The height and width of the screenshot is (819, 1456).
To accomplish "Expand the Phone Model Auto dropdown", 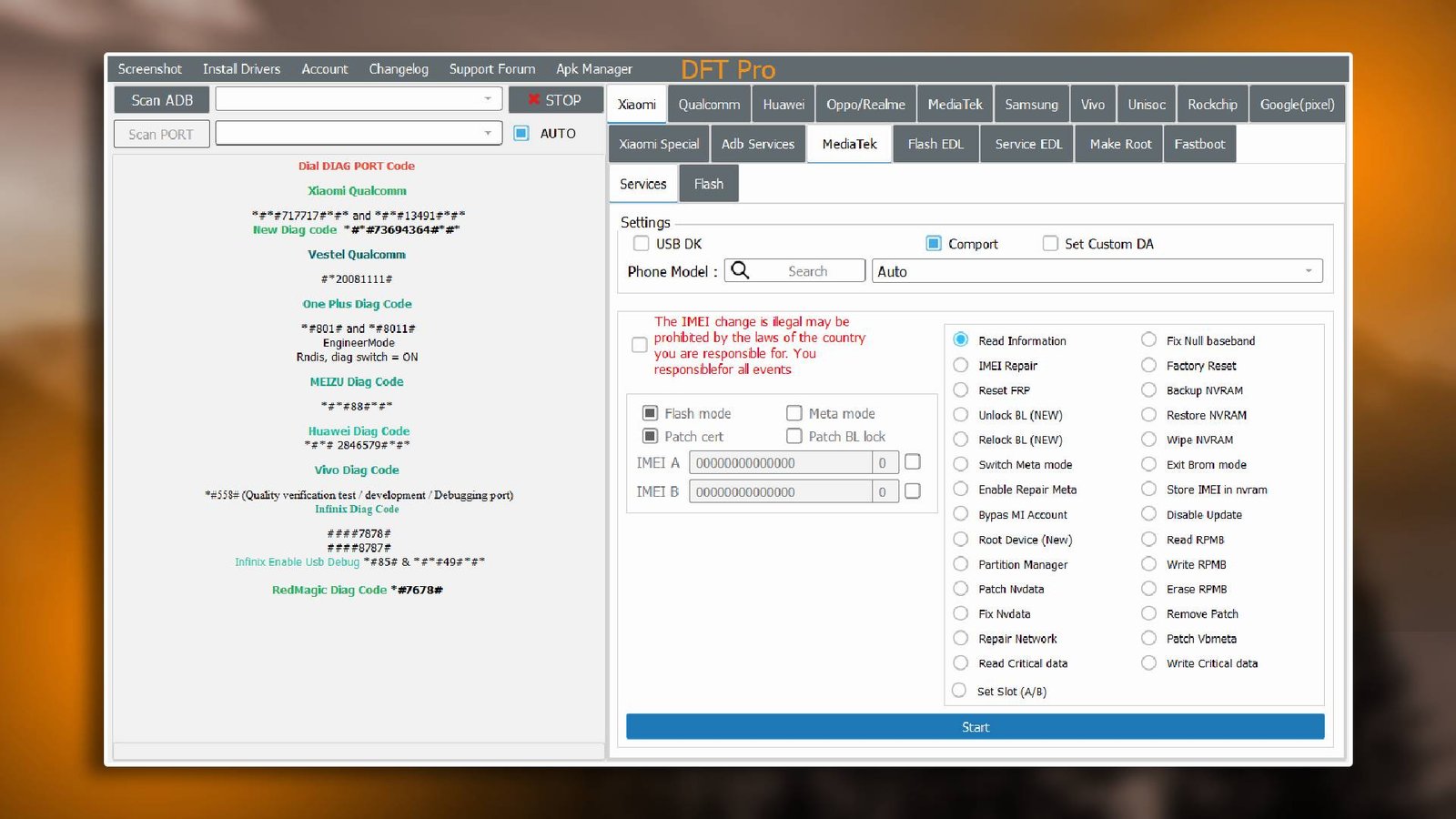I will [1309, 271].
